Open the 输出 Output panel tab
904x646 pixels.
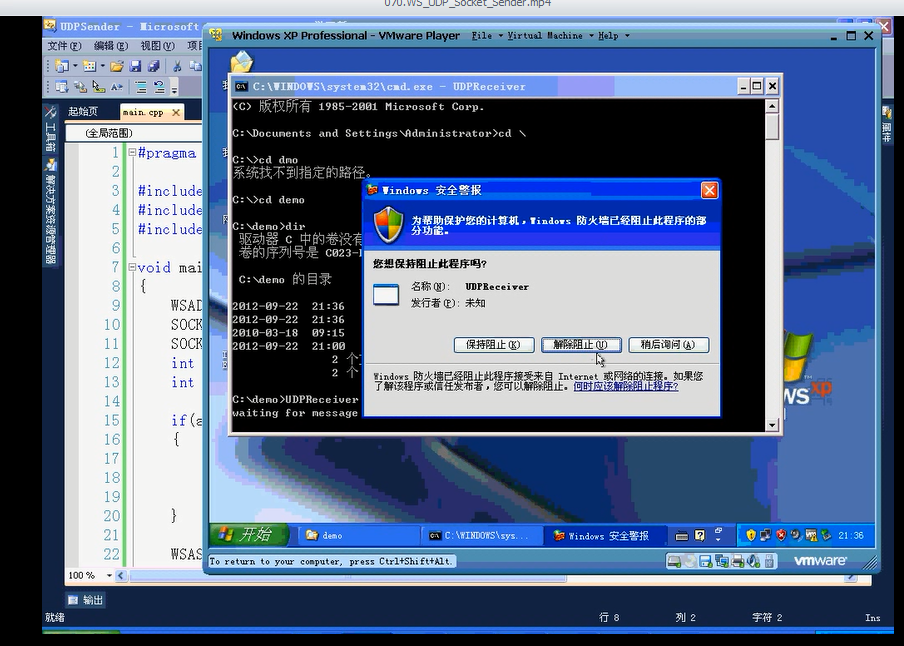click(x=85, y=600)
